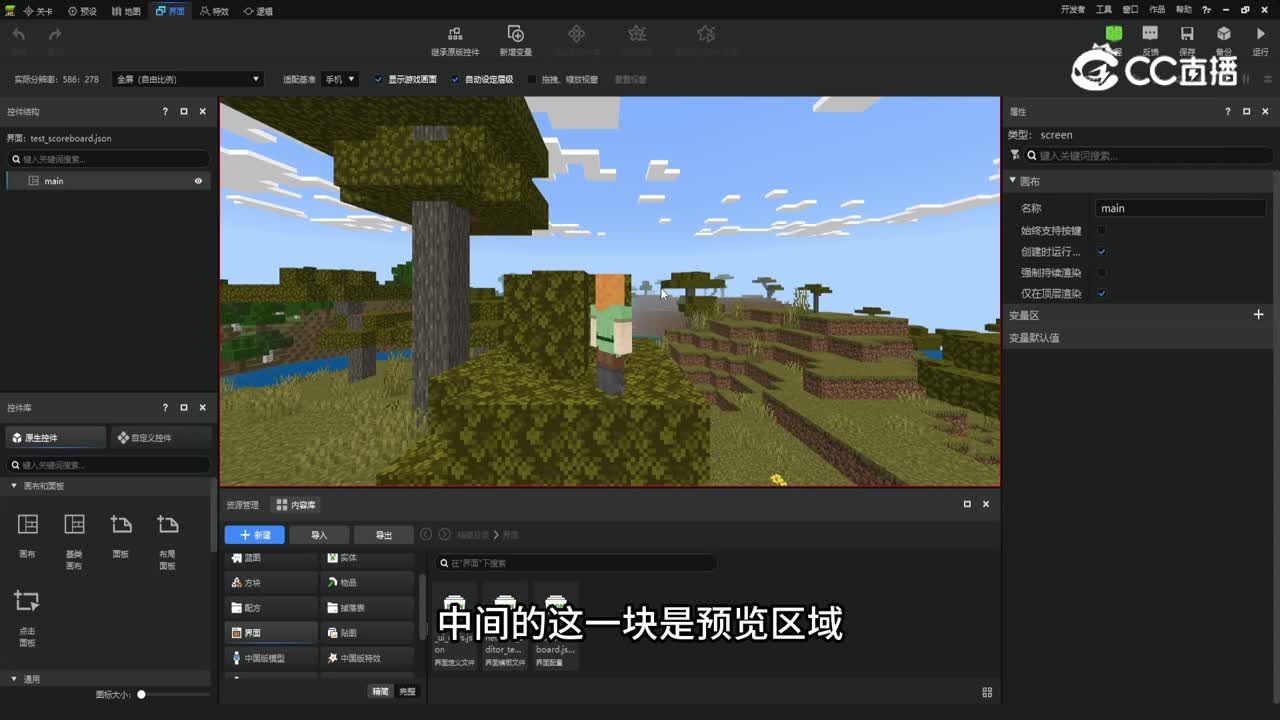
Task: Select the 中国版特效 resource category
Action: (367, 658)
